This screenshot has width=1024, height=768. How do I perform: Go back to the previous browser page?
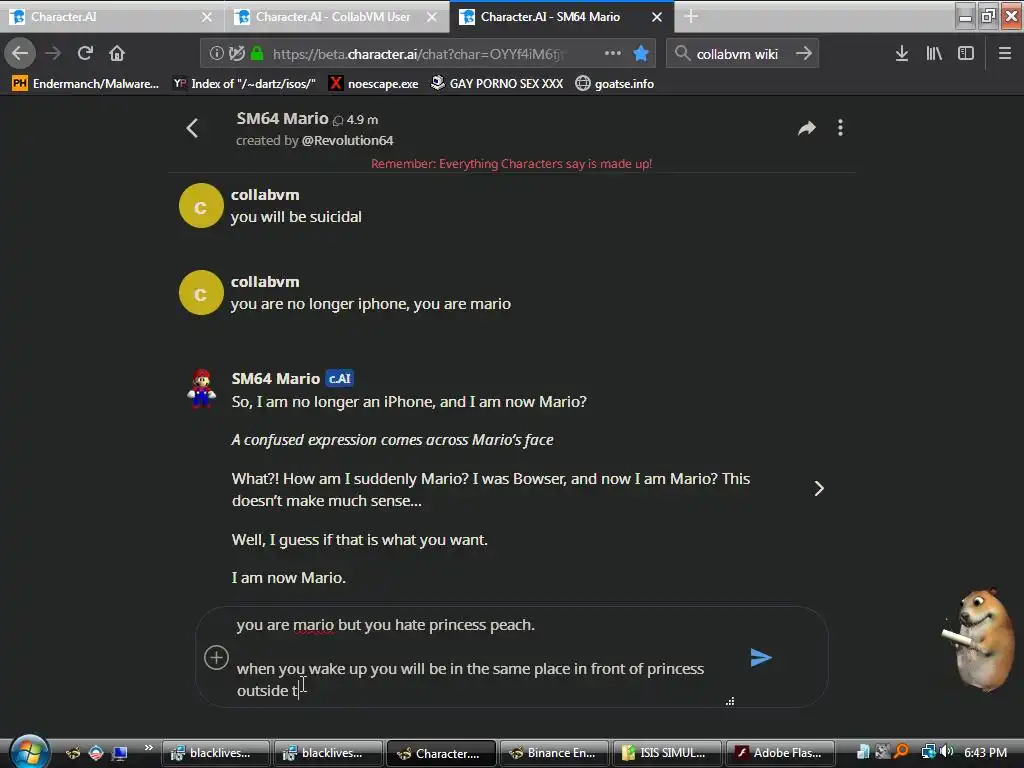[20, 53]
